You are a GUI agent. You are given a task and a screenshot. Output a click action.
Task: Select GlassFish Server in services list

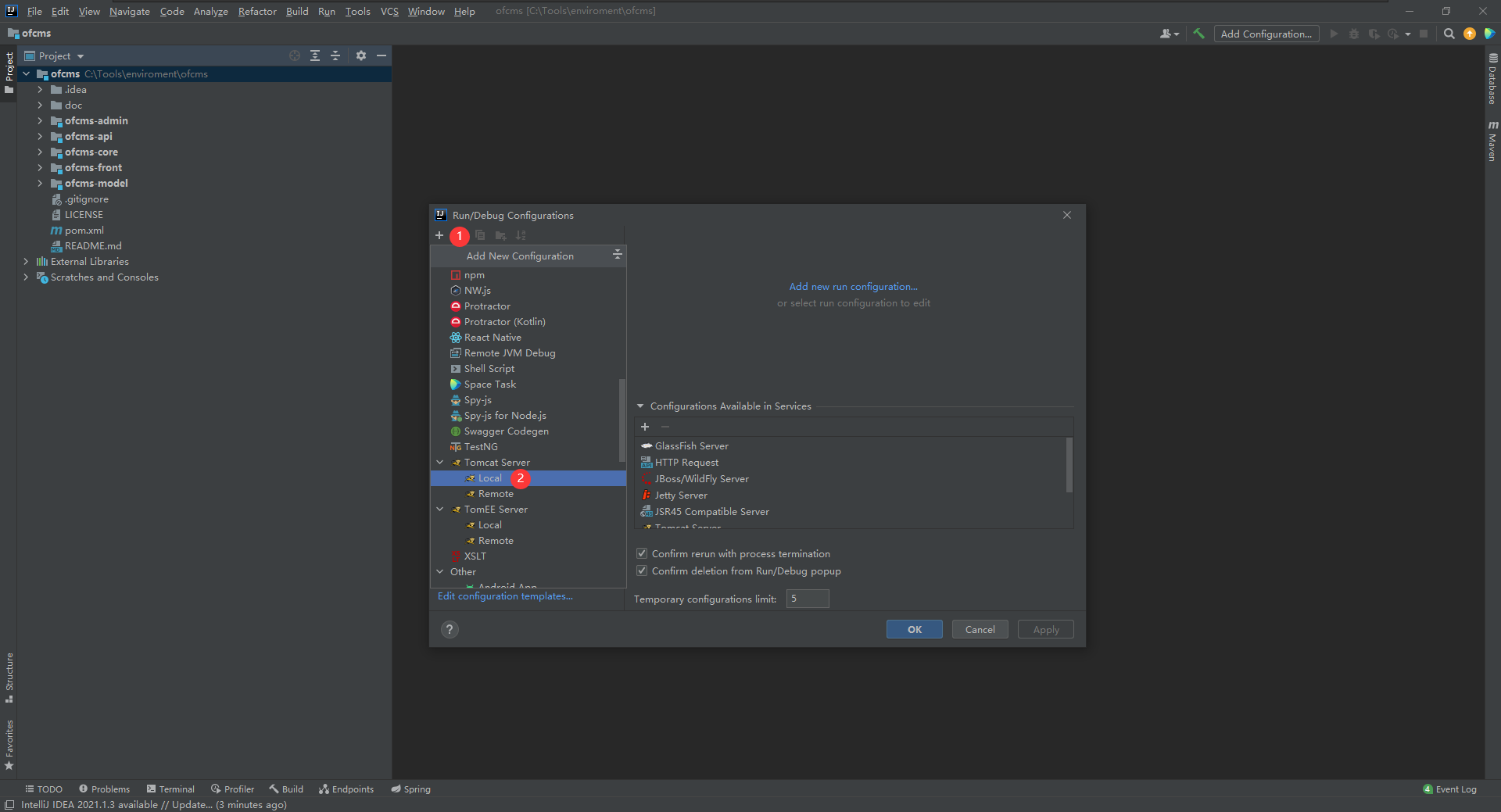click(851, 445)
